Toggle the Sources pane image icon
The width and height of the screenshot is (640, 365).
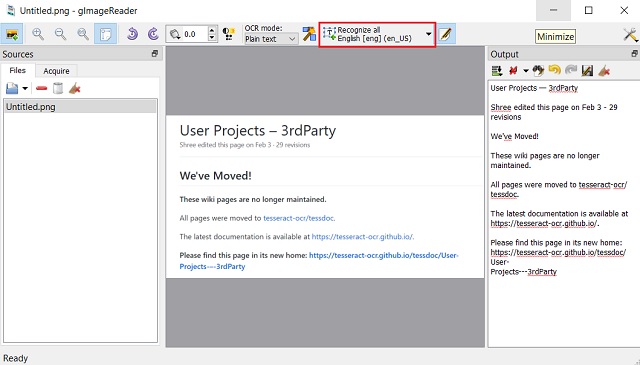tap(12, 34)
